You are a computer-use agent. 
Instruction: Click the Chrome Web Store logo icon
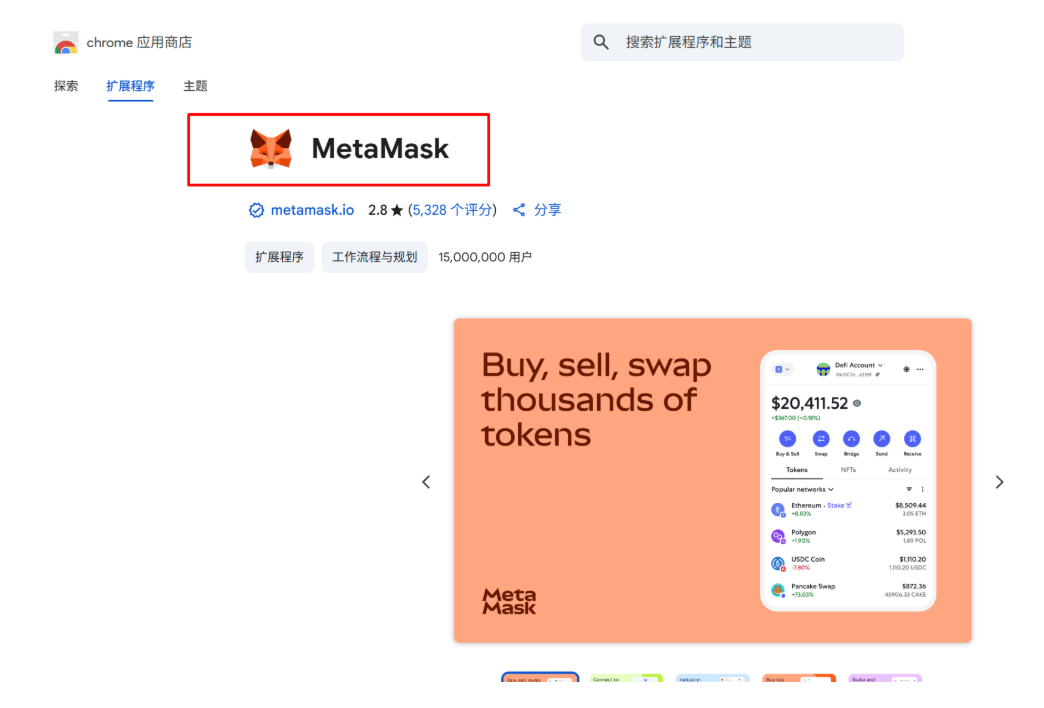65,43
